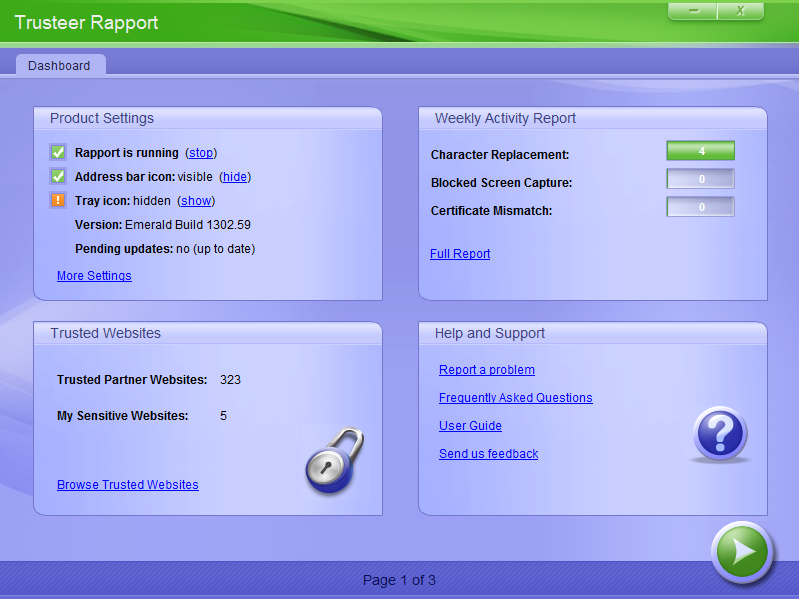799x599 pixels.
Task: Toggle the Address bar icon checkmark
Action: click(57, 177)
